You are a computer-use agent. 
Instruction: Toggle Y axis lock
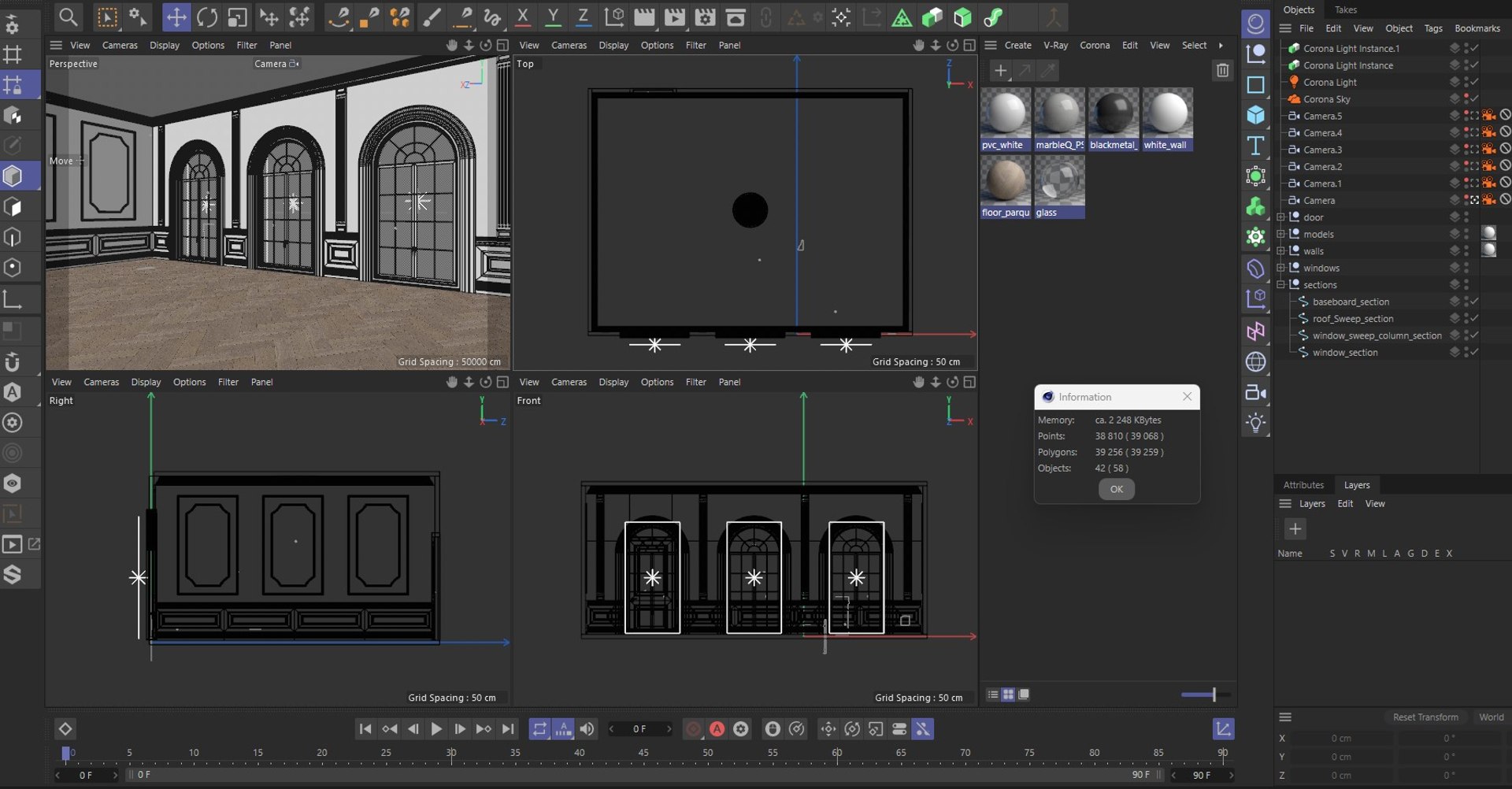553,17
